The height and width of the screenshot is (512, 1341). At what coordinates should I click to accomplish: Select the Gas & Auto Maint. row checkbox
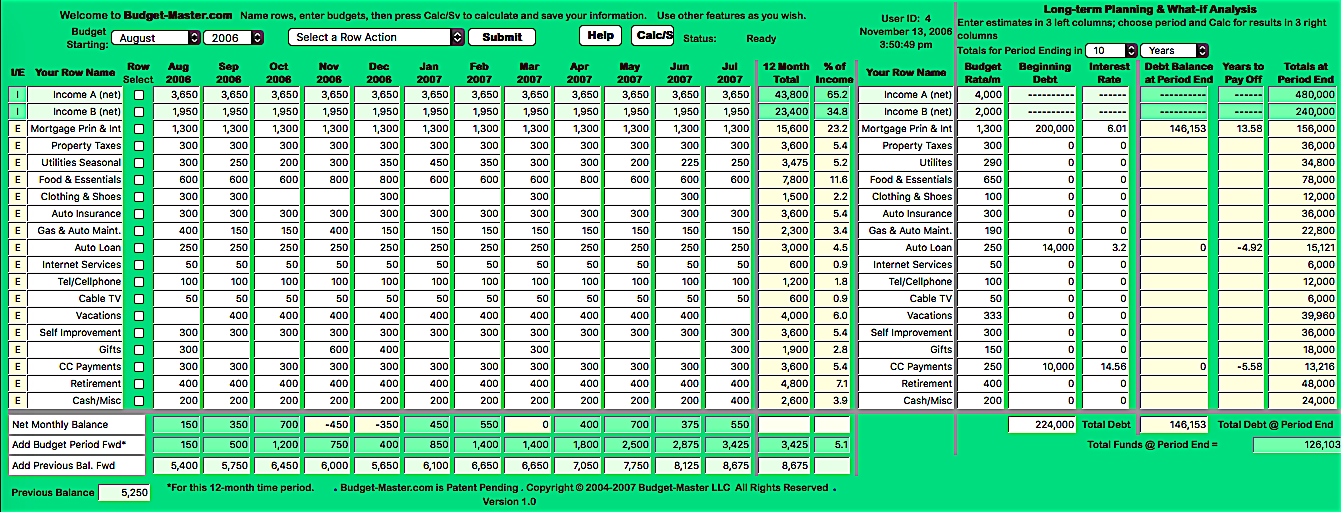click(x=139, y=231)
